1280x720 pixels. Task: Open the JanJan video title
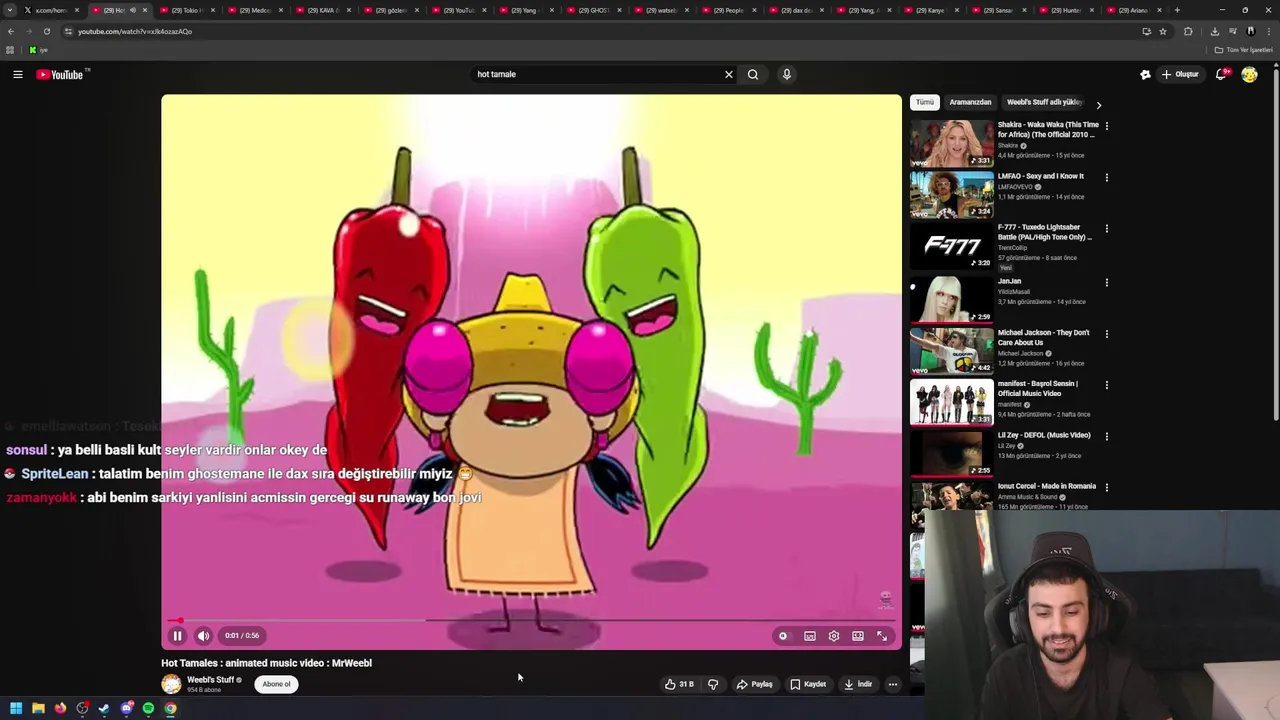(x=1009, y=281)
